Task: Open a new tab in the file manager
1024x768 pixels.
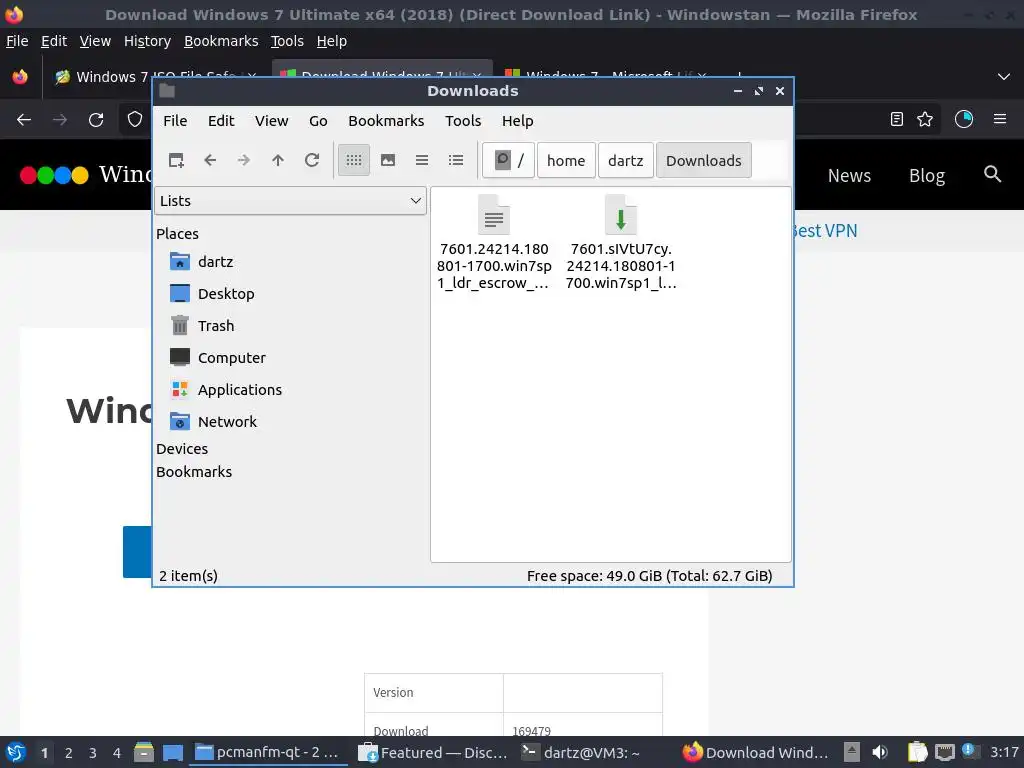Action: point(176,161)
